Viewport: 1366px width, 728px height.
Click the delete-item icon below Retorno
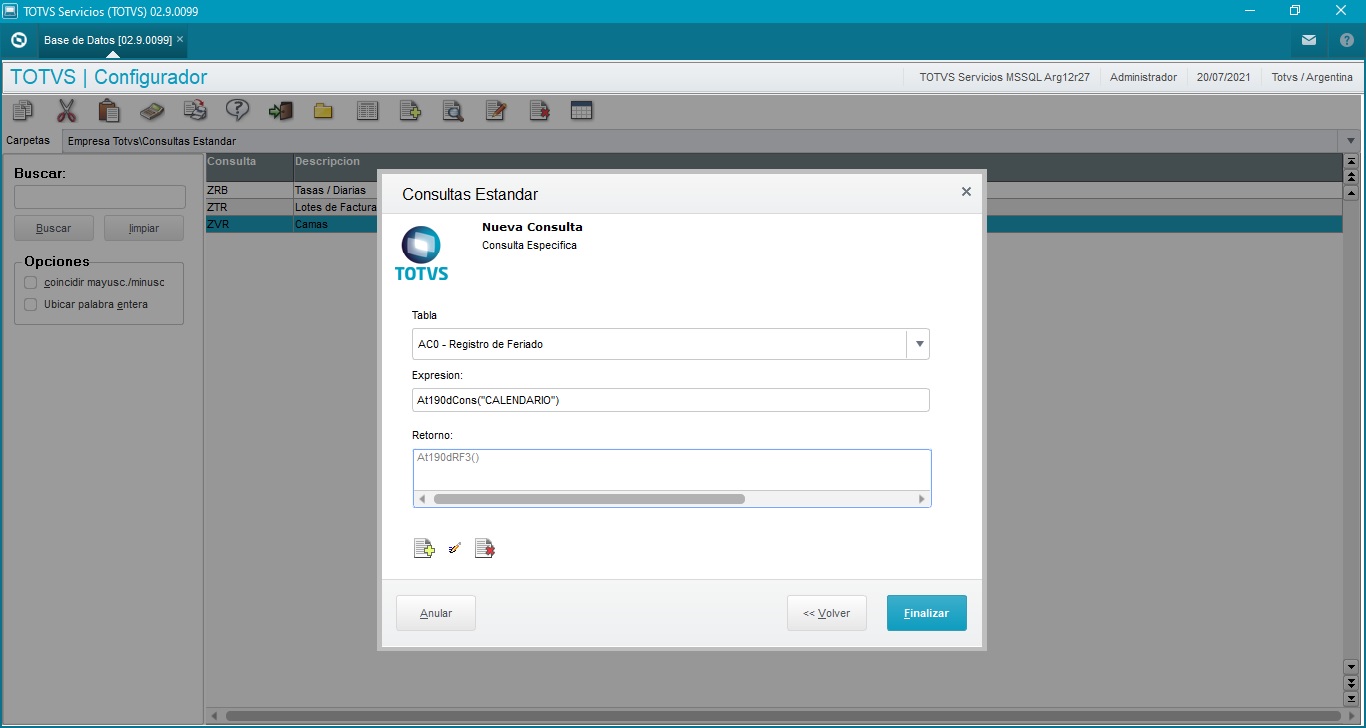pyautogui.click(x=485, y=548)
